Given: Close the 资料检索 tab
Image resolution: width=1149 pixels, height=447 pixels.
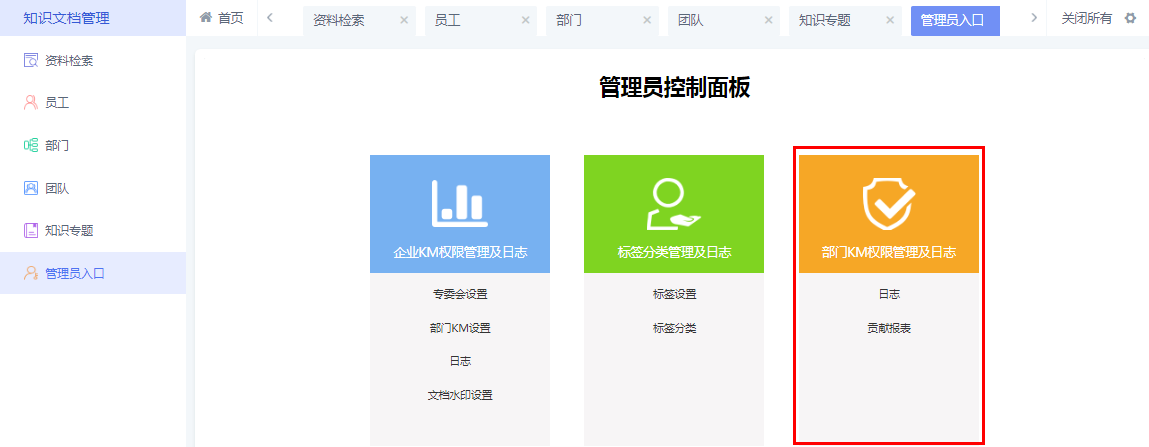Looking at the screenshot, I should coord(404,20).
